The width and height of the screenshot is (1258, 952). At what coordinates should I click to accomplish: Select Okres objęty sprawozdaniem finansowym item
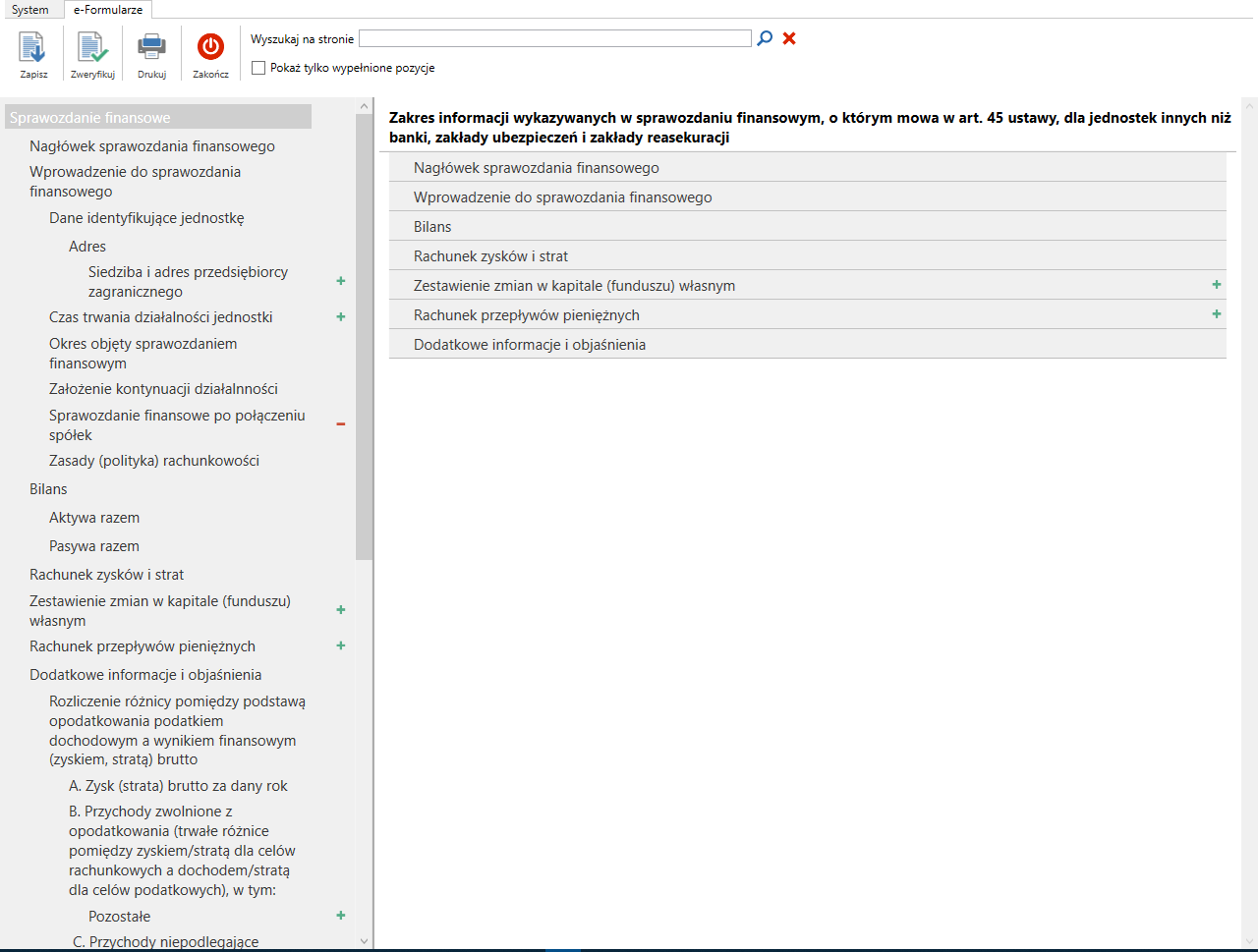coord(143,354)
